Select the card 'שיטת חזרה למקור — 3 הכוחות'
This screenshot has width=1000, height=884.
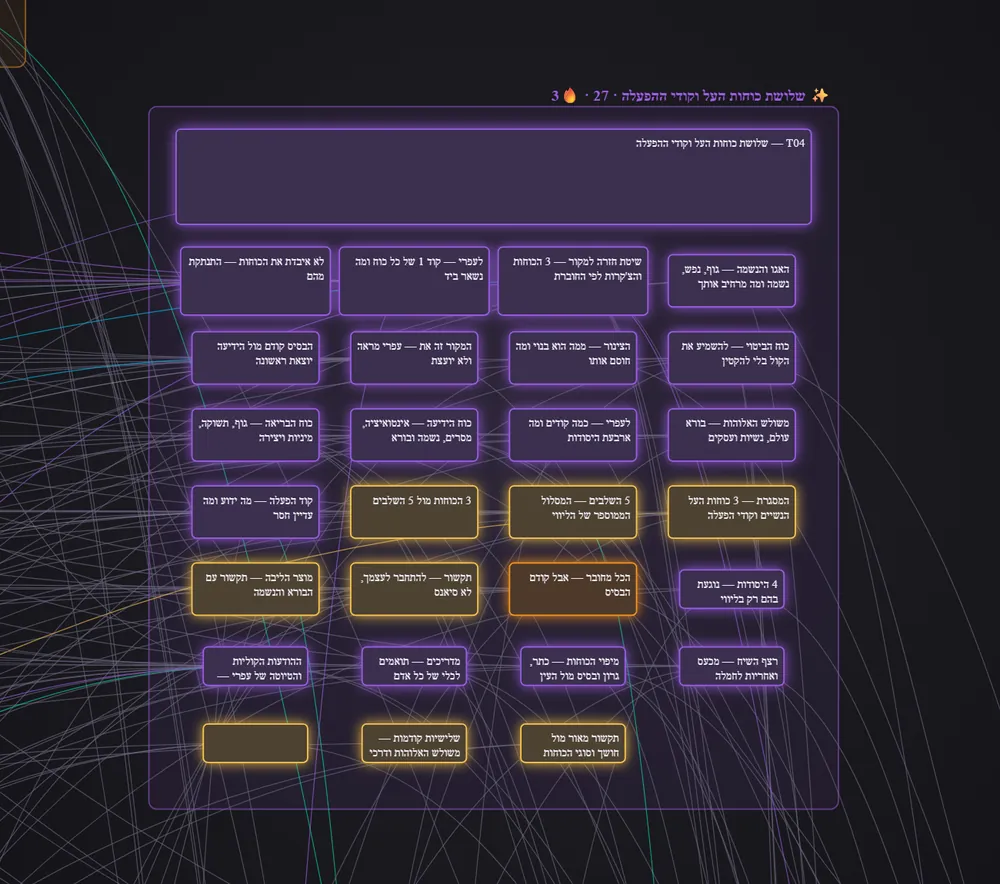pyautogui.click(x=573, y=281)
